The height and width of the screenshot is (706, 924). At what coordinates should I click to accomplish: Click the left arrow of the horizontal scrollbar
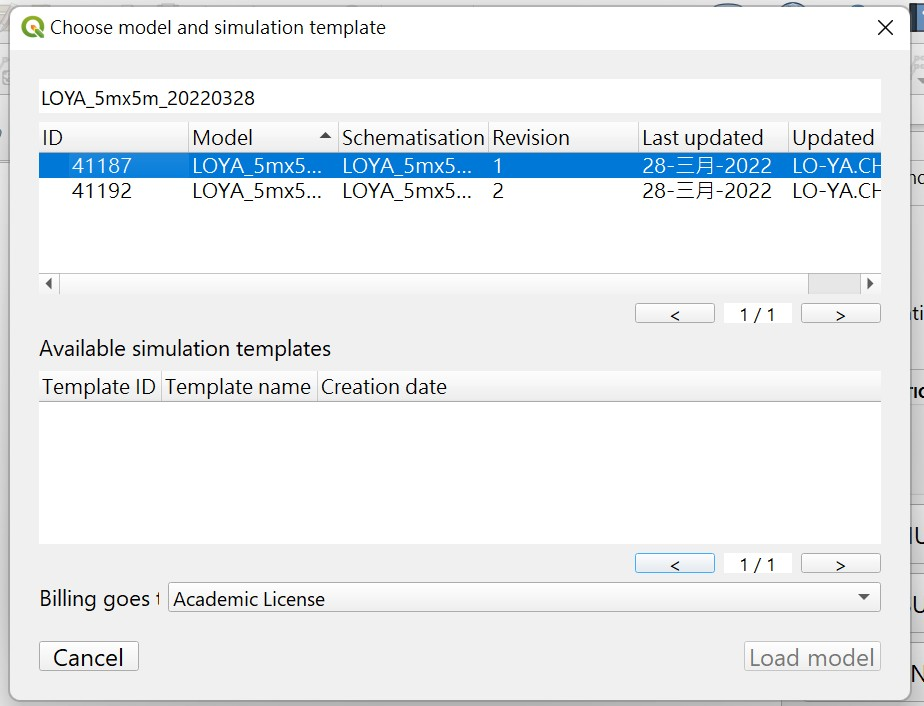pyautogui.click(x=47, y=283)
